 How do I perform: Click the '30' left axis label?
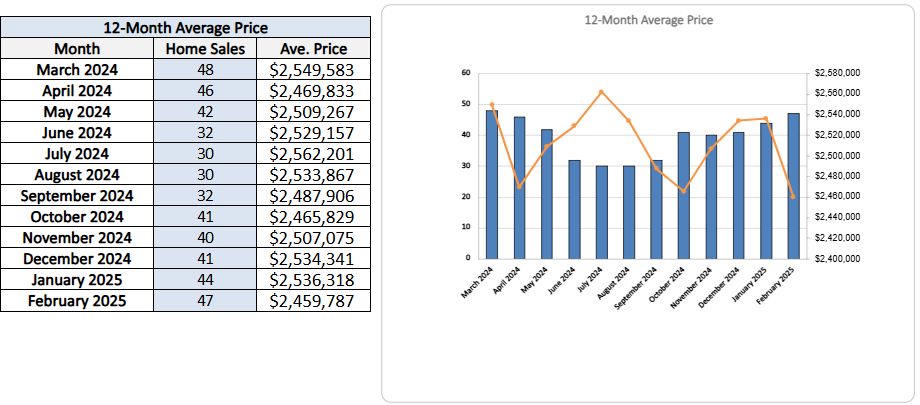click(x=466, y=166)
